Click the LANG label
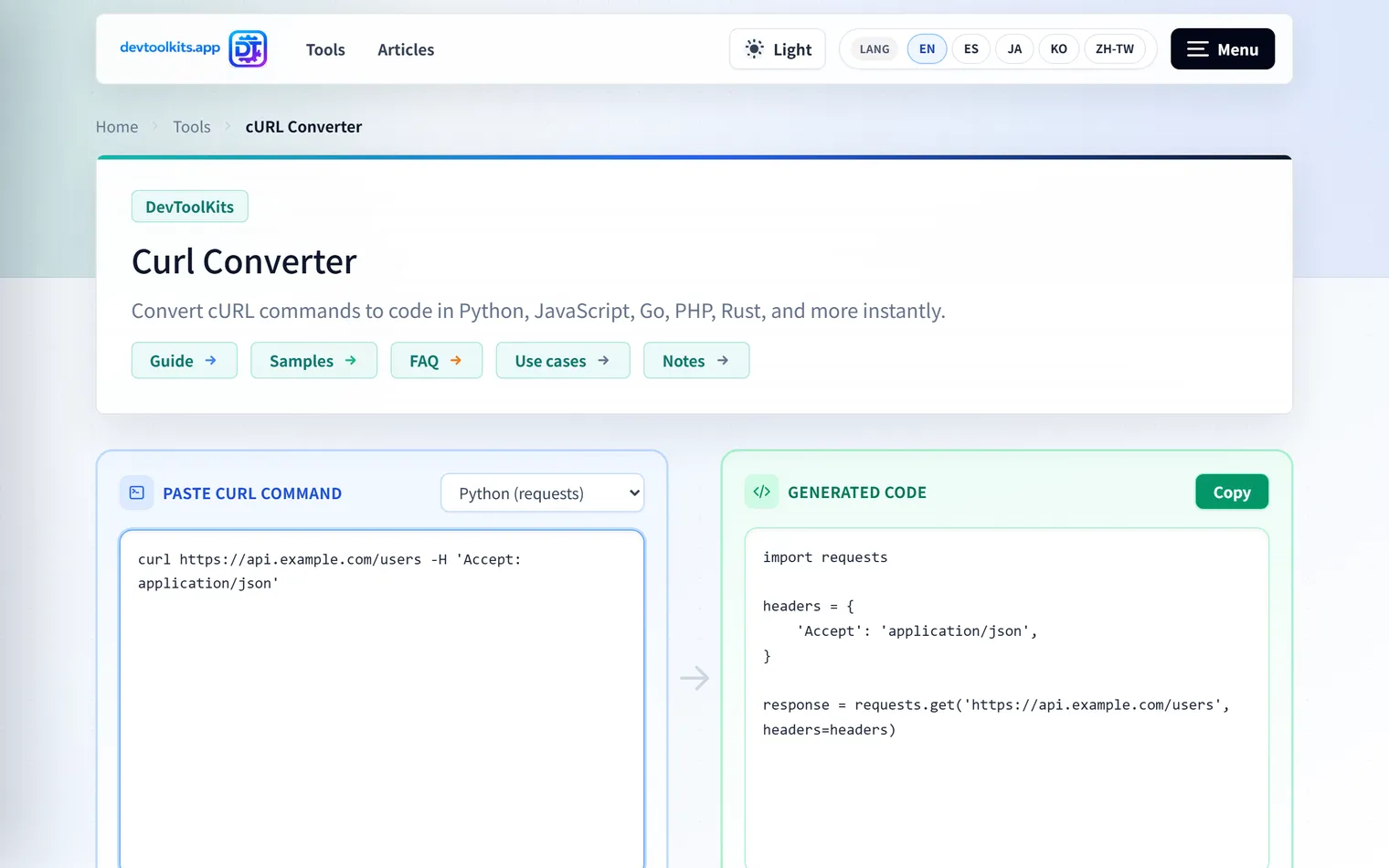 click(x=875, y=49)
